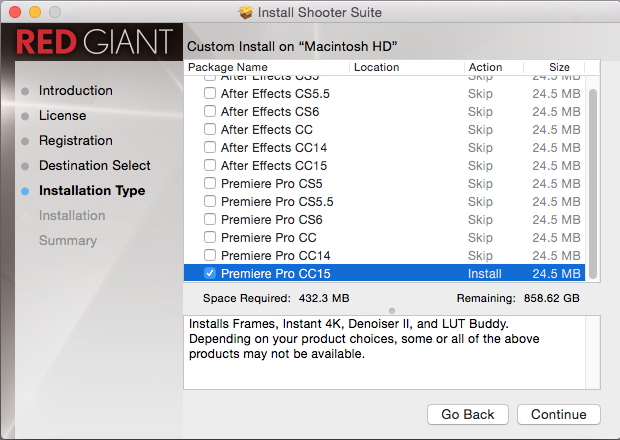Image resolution: width=620 pixels, height=440 pixels.
Task: Toggle the Premiere Pro CC checkbox
Action: click(x=210, y=237)
